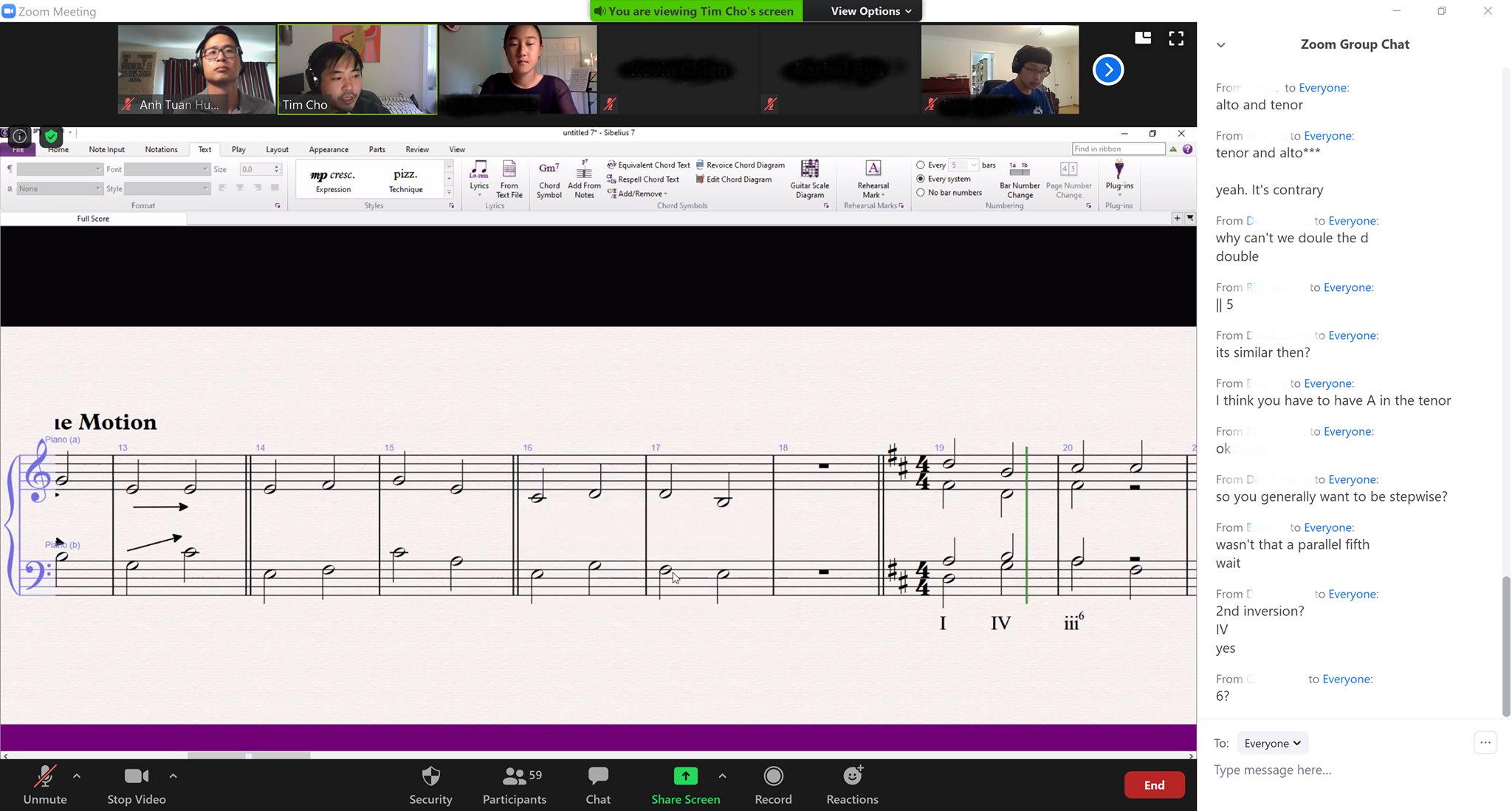The width and height of the screenshot is (1512, 811).
Task: Click Add From Notes icon
Action: click(x=584, y=179)
